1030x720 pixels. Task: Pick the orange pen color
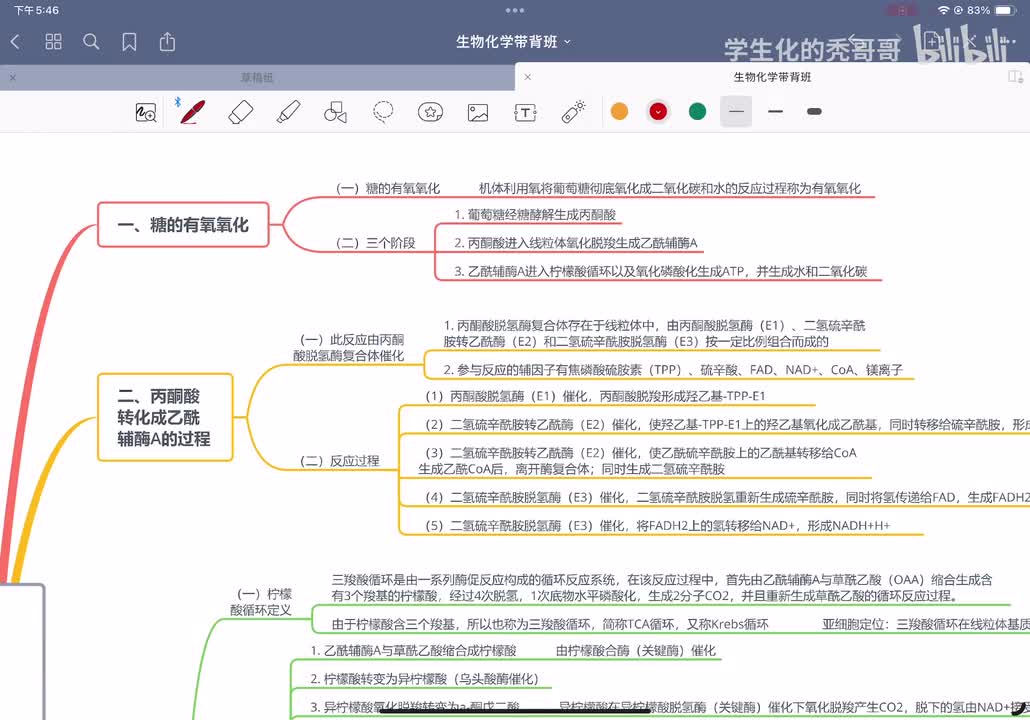619,112
